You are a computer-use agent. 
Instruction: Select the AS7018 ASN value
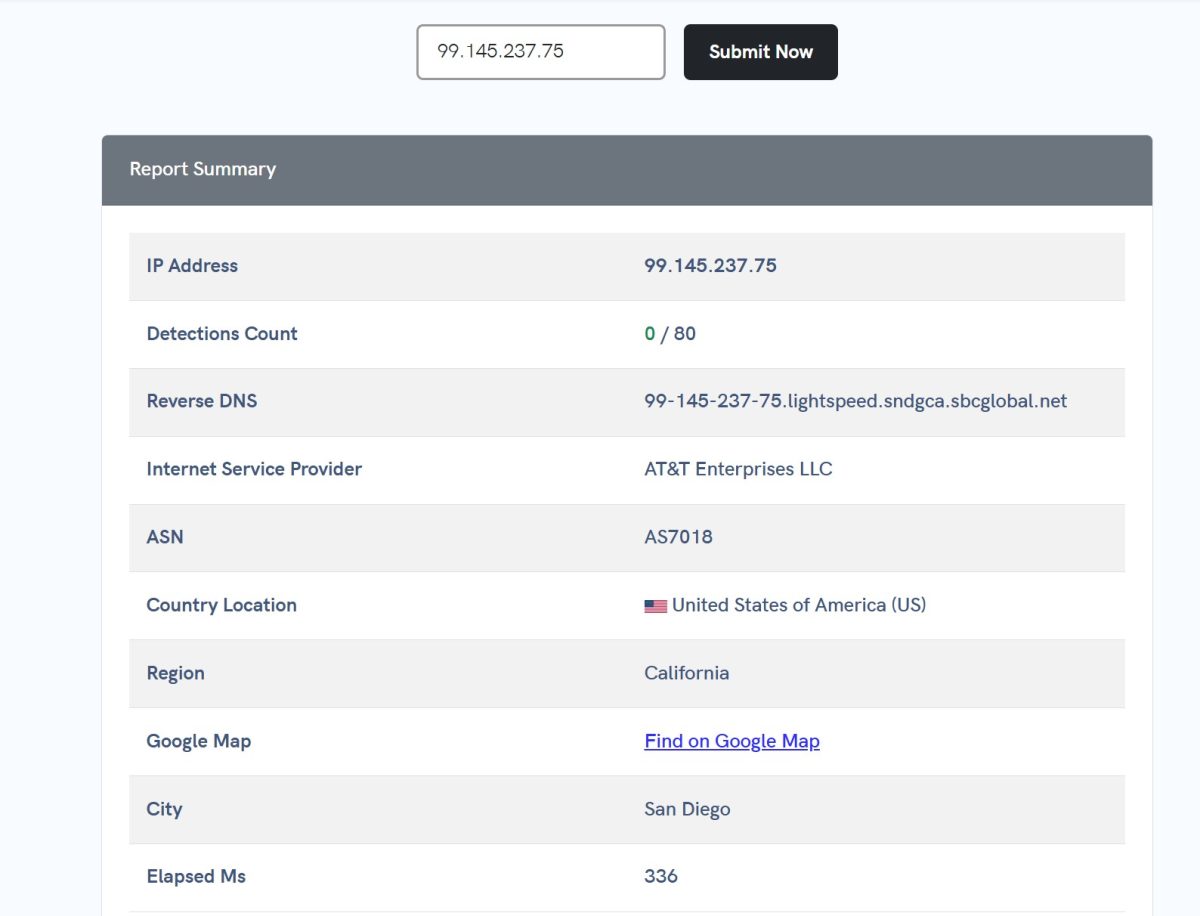[x=678, y=537]
